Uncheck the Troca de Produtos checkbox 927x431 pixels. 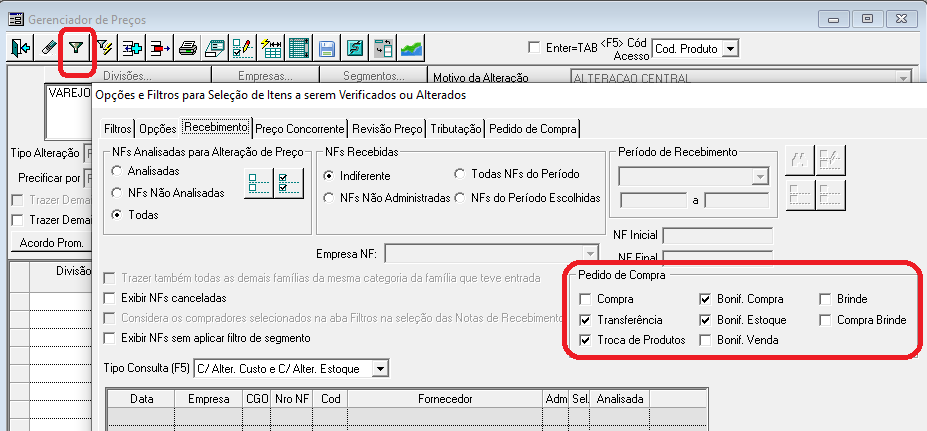tap(585, 340)
